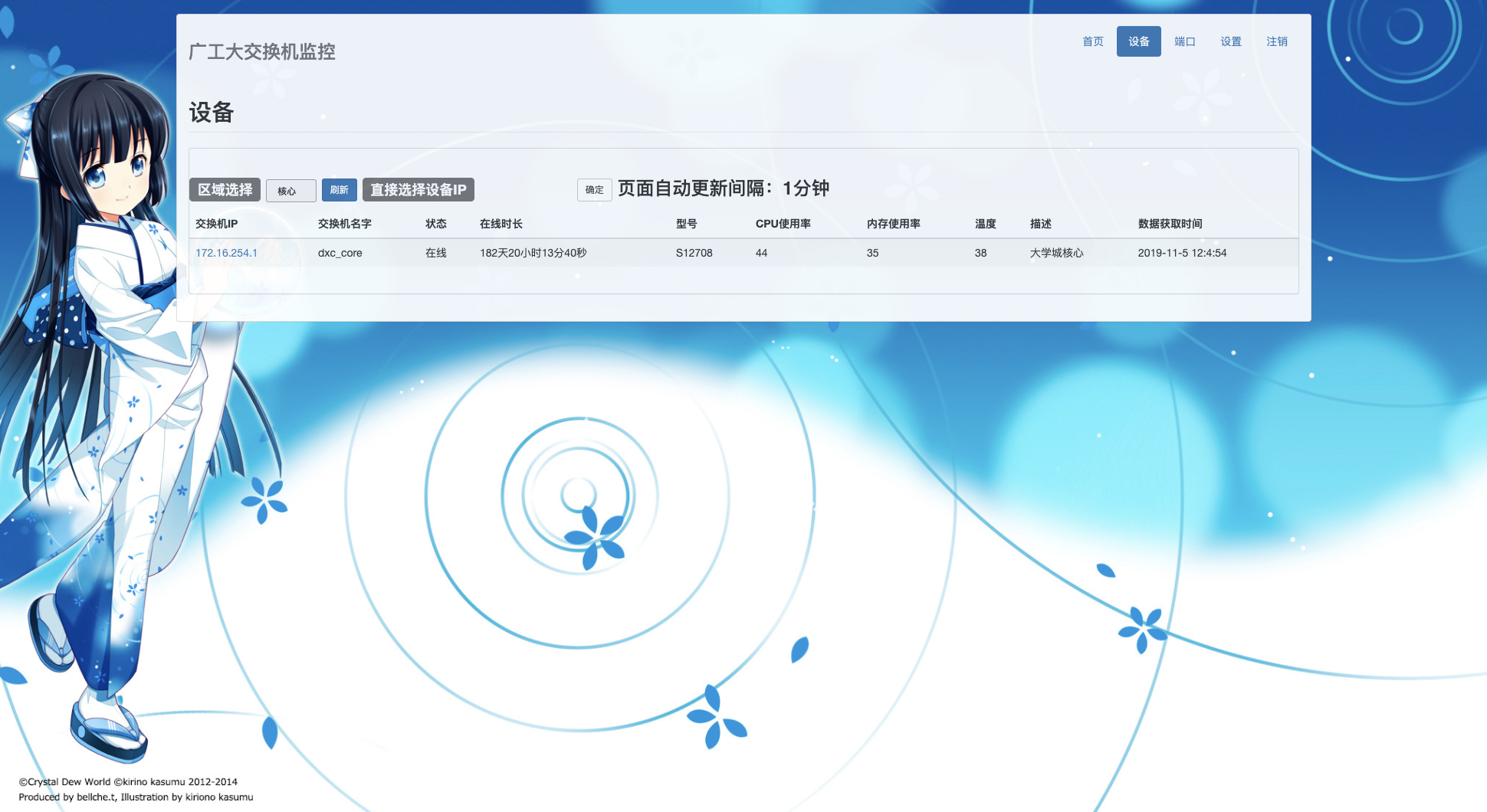Click the 交换机名字 column header
The width and height of the screenshot is (1487, 812).
click(344, 224)
